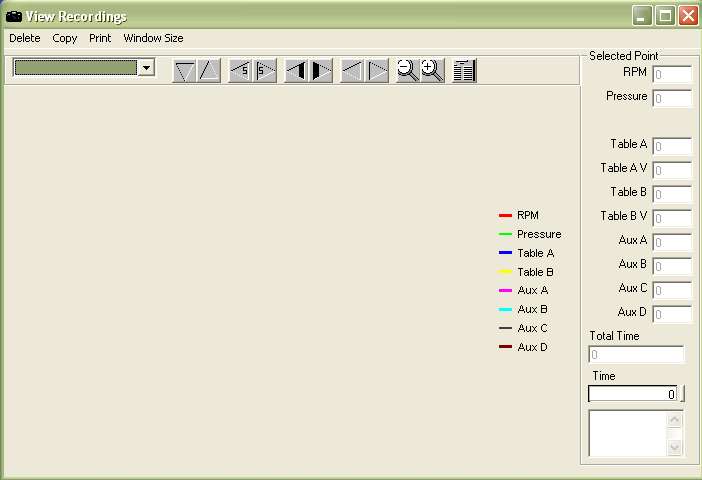702x480 pixels.
Task: Click the red RPM legend swatch
Action: click(x=505, y=215)
